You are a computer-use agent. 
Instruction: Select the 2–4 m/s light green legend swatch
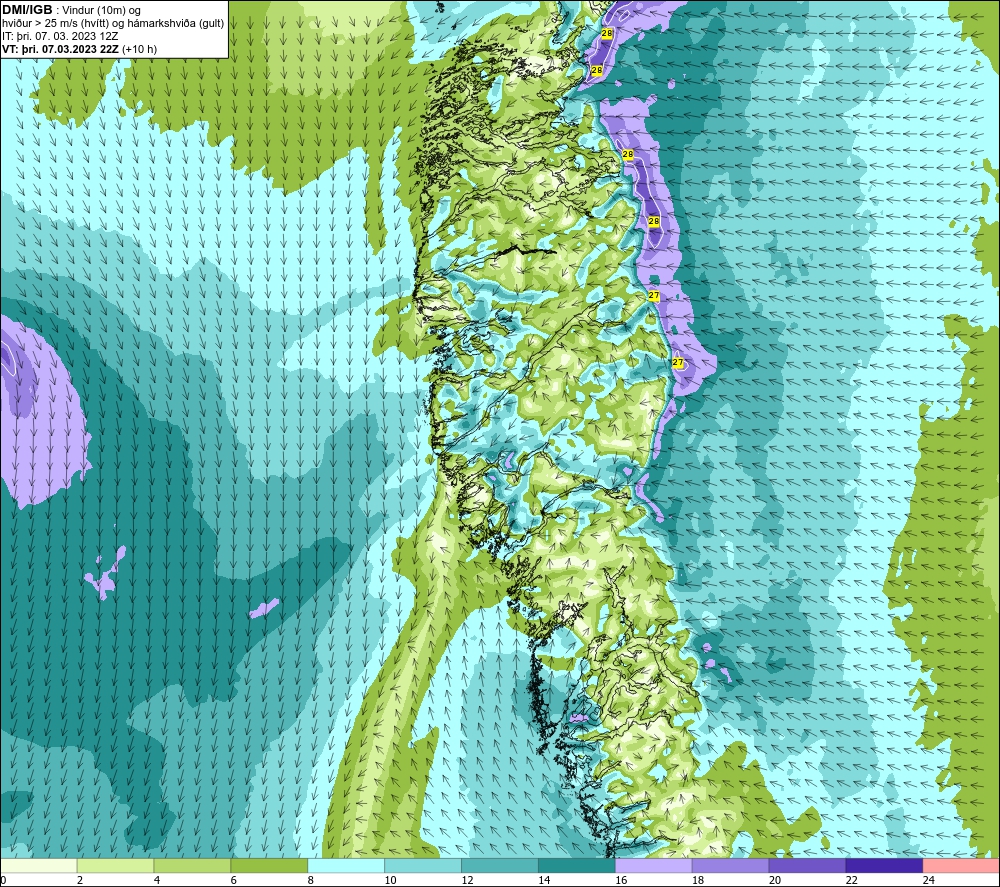coord(115,866)
